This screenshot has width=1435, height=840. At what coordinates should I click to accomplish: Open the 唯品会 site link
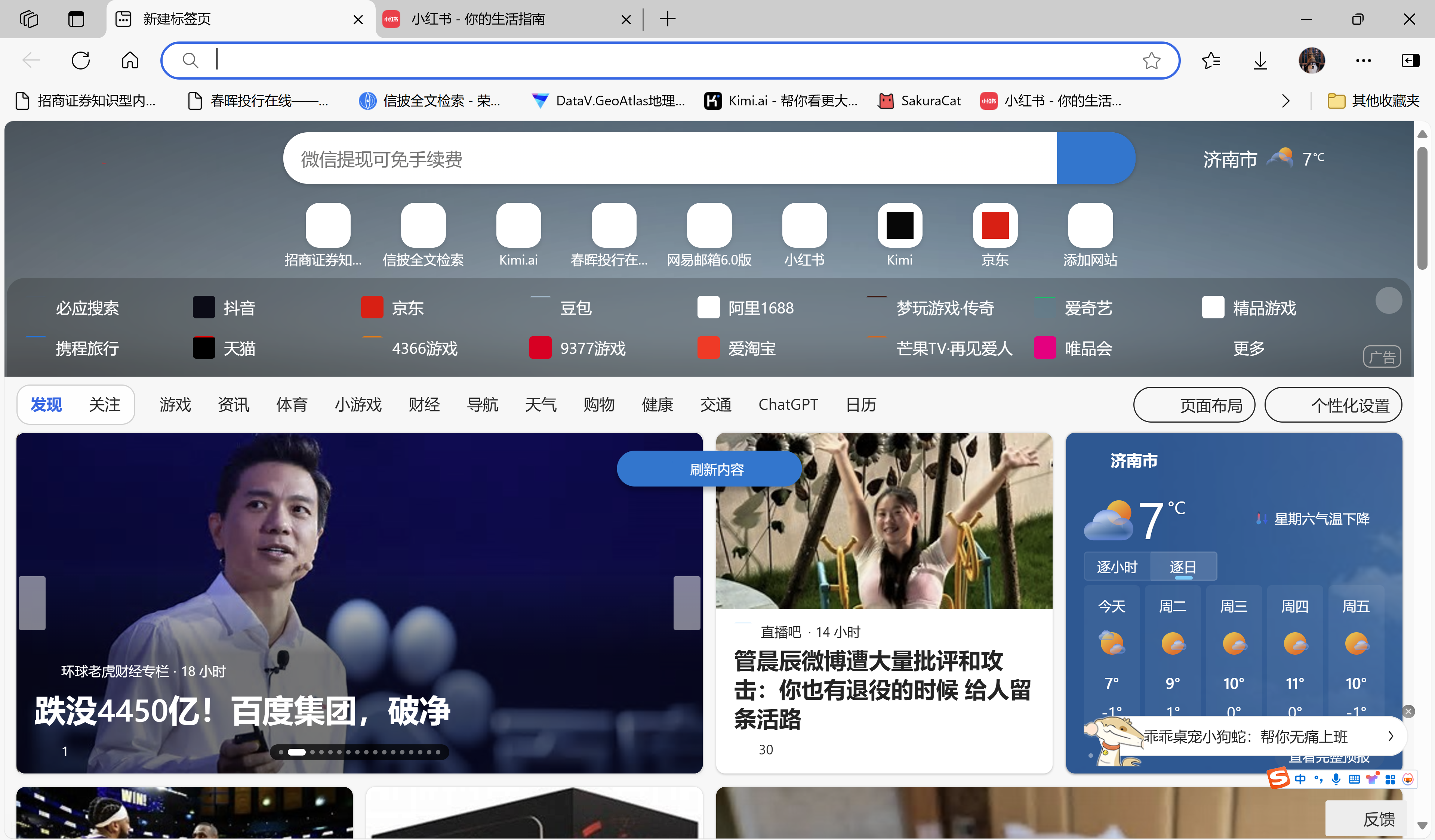tap(1074, 348)
